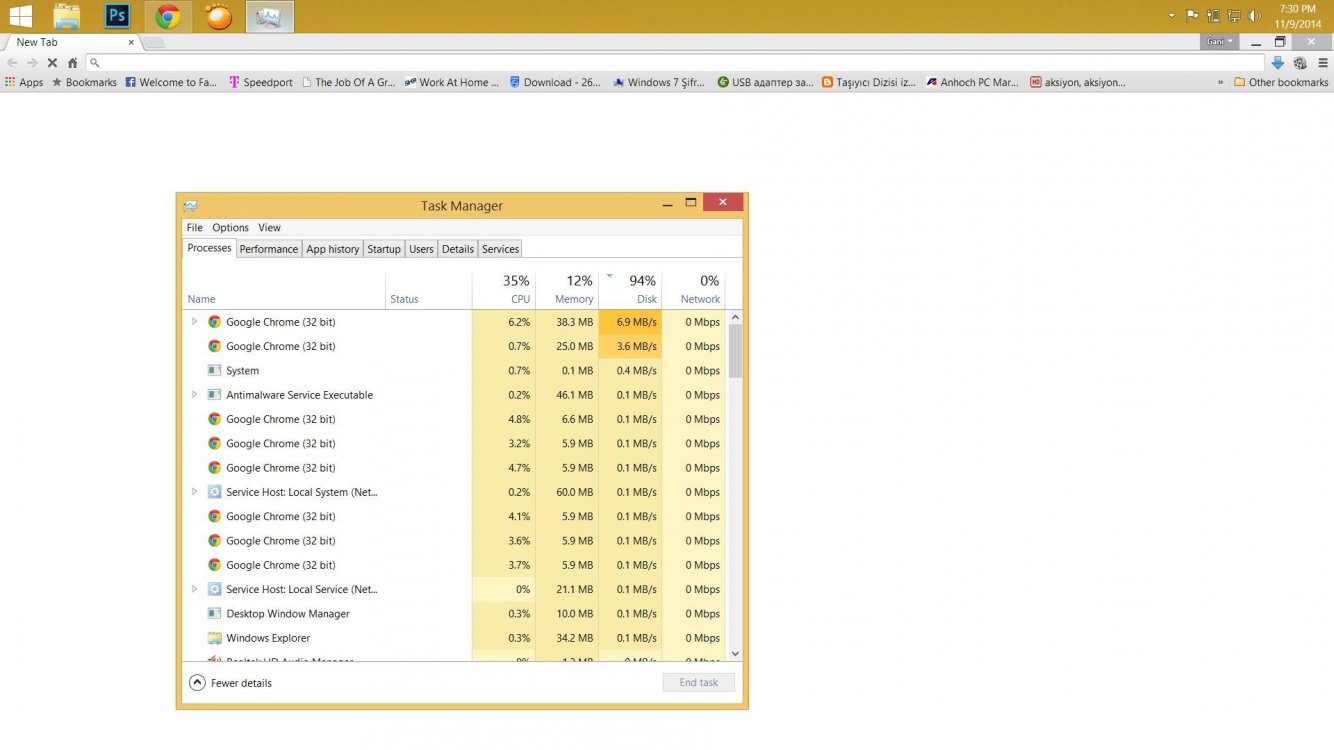The image size is (1334, 750).
Task: Open the Speedport bookmark
Action: coord(261,82)
